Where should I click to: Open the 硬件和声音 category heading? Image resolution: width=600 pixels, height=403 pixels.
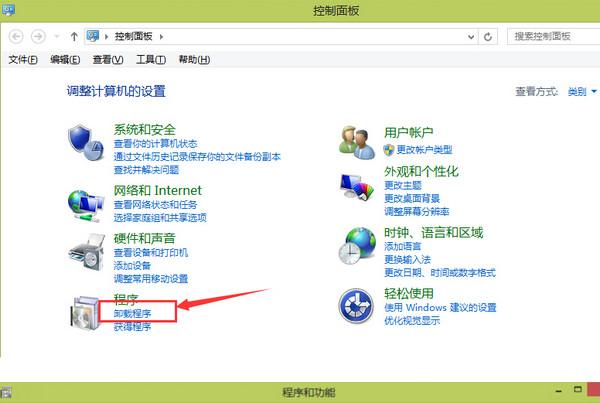coord(144,238)
